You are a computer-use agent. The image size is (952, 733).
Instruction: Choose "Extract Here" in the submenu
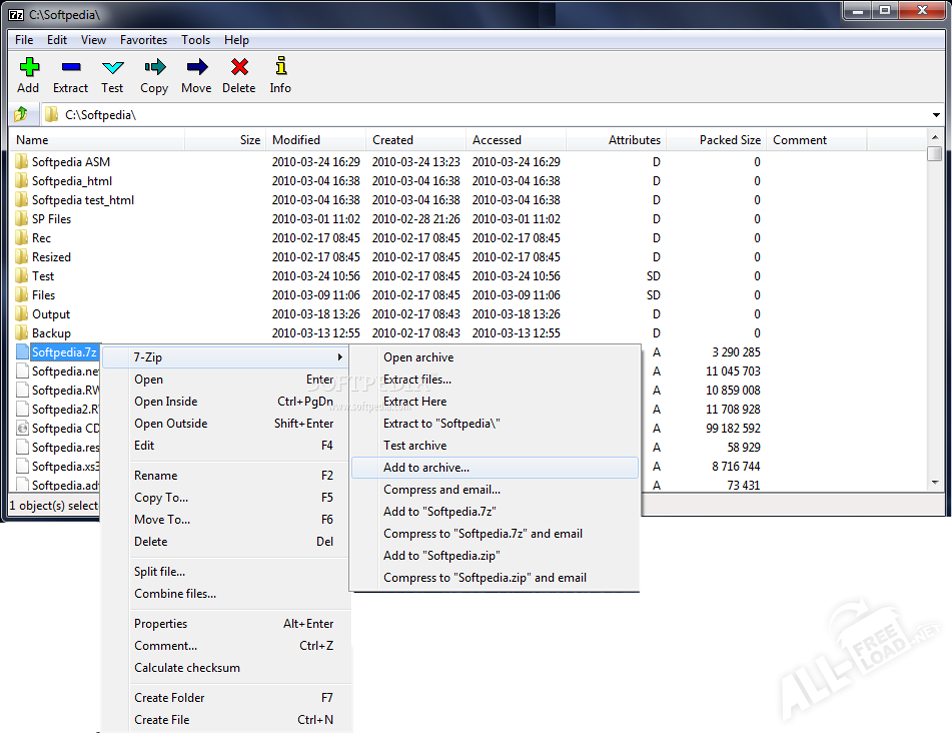pos(415,401)
